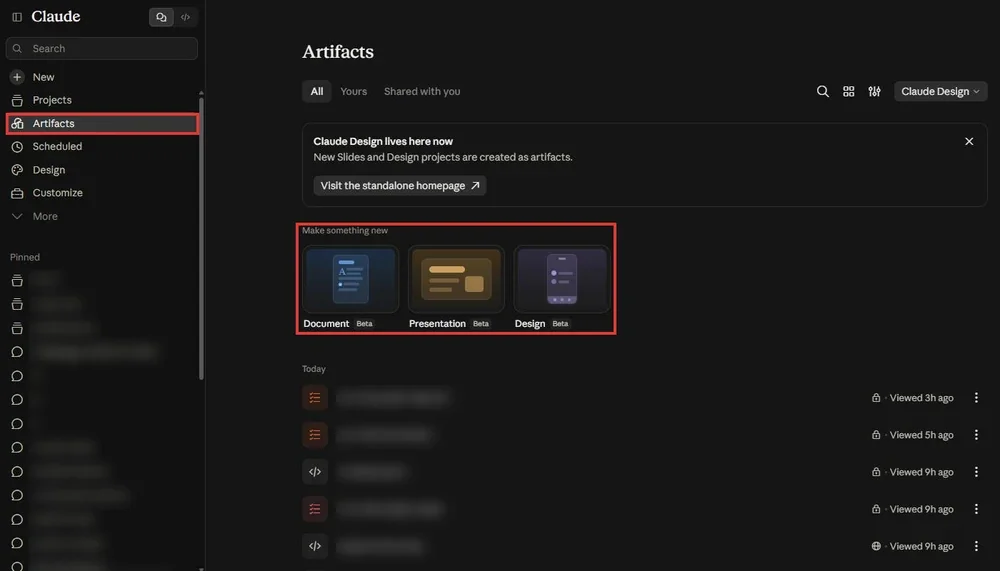The width and height of the screenshot is (1000, 571).
Task: Open options menu for Viewed 5h ago row
Action: pos(976,434)
